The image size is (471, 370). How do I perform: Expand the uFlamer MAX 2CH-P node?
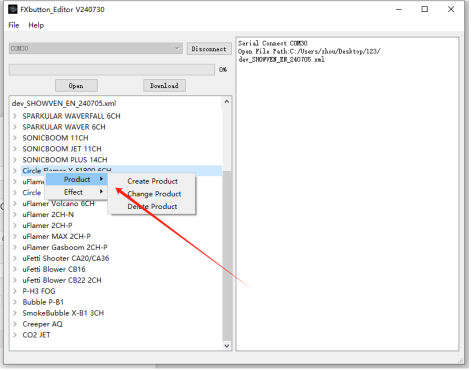click(15, 236)
